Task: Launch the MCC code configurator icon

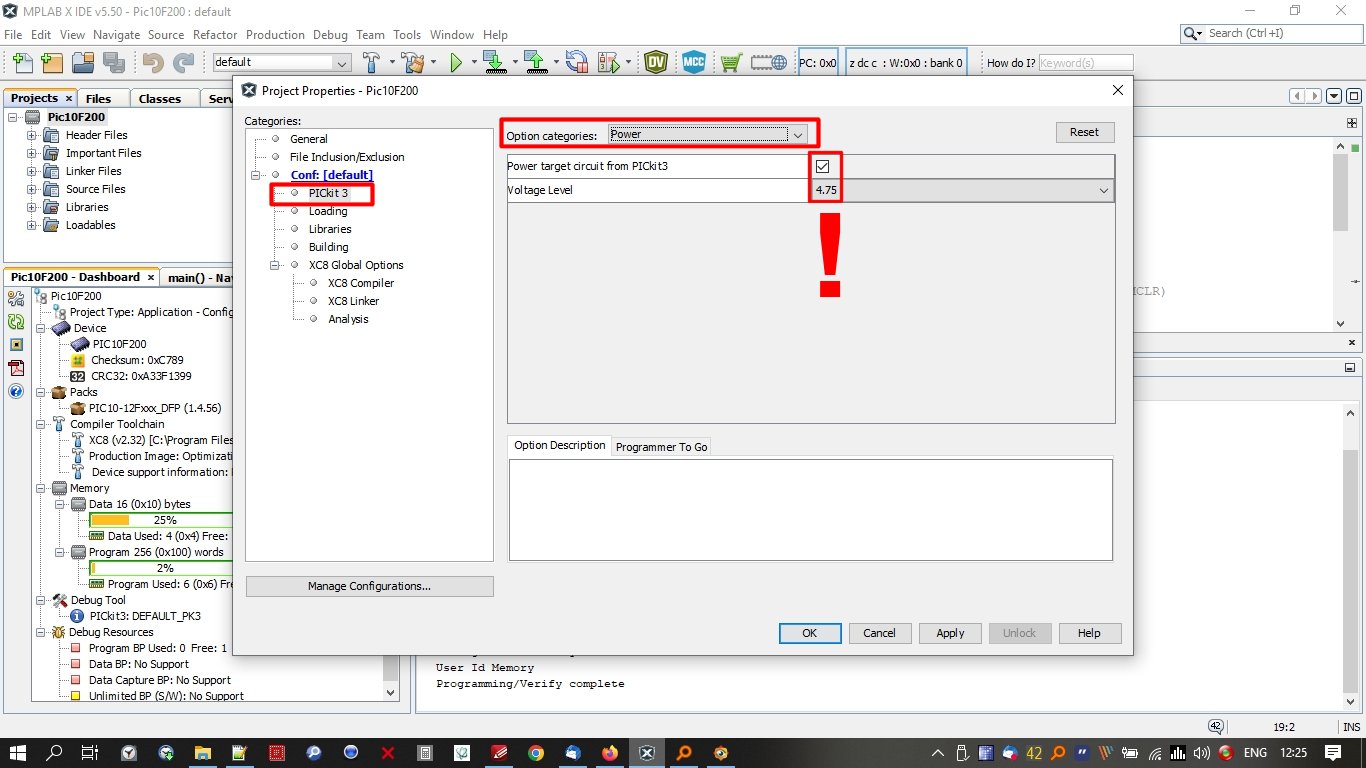Action: pyautogui.click(x=694, y=62)
